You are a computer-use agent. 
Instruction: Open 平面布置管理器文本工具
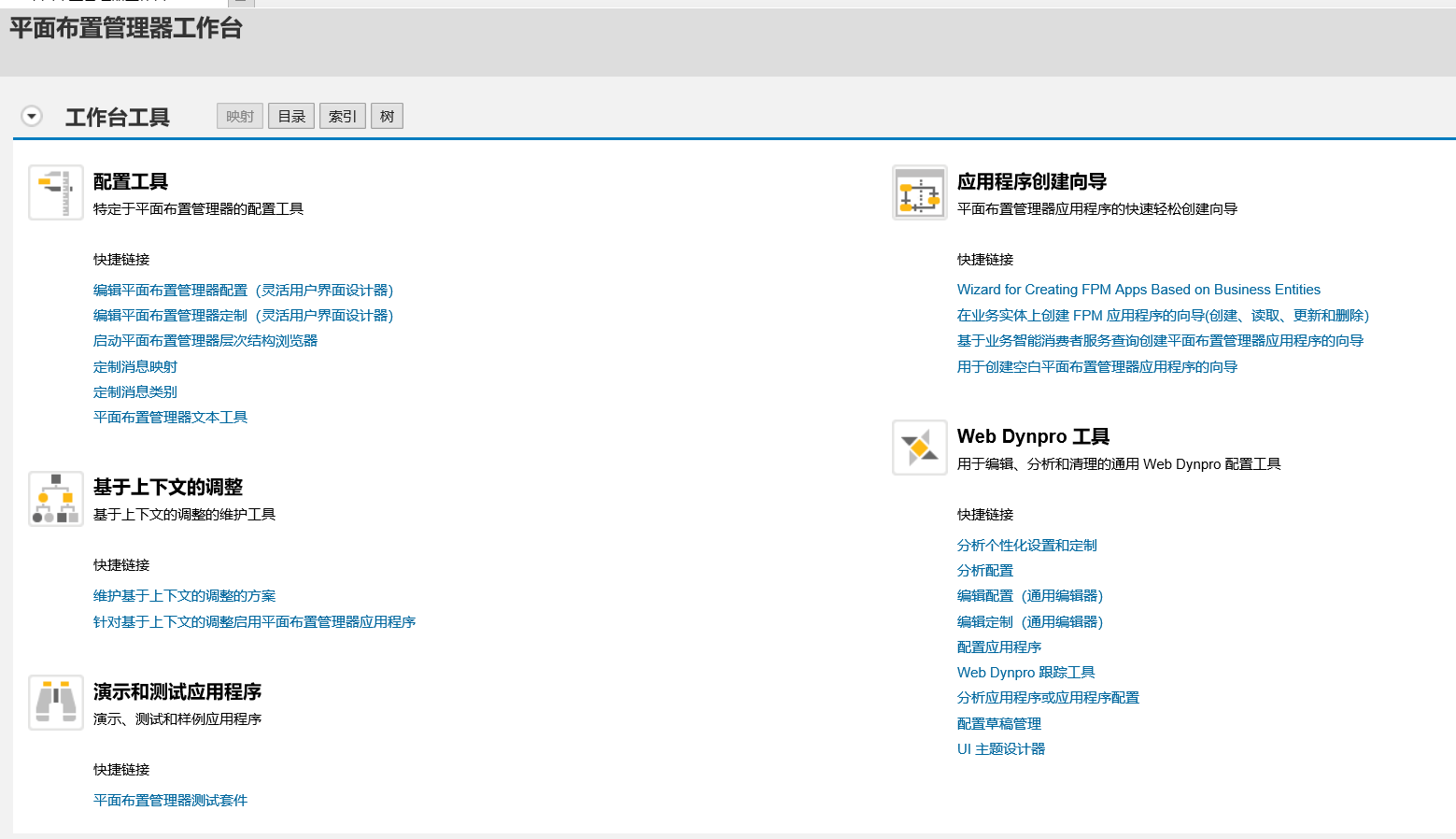pyautogui.click(x=170, y=417)
